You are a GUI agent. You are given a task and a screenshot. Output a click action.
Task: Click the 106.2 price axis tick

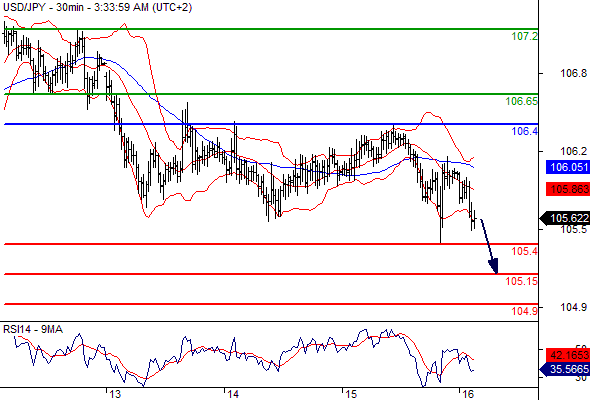(573, 151)
